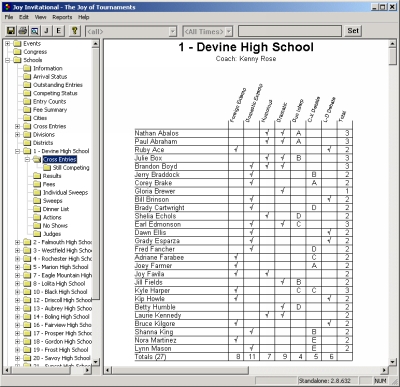Click Earl Edmonson in the report
This screenshot has height=387, width=400.
click(158, 224)
